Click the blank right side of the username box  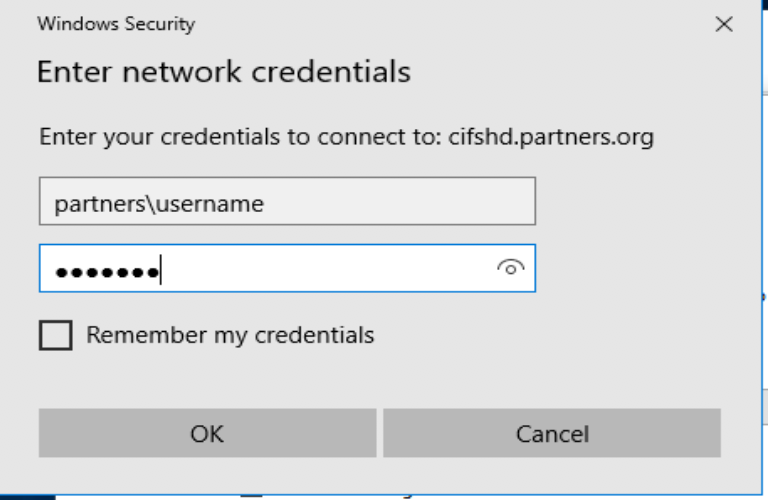coord(399,201)
